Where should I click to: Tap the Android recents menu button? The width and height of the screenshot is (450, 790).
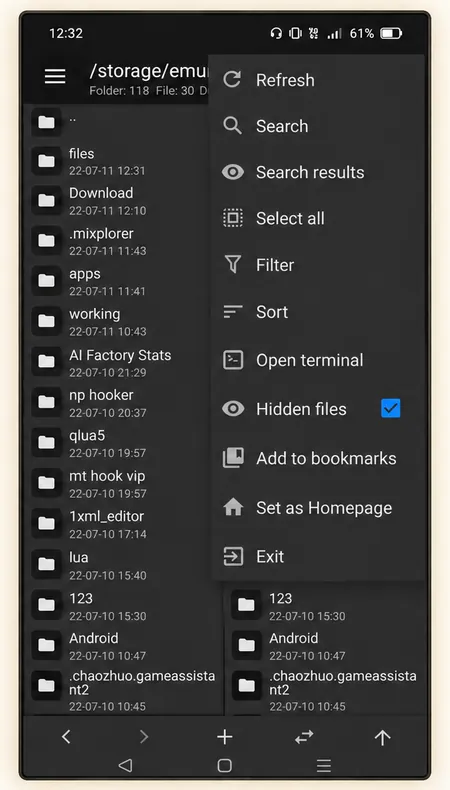tap(324, 766)
